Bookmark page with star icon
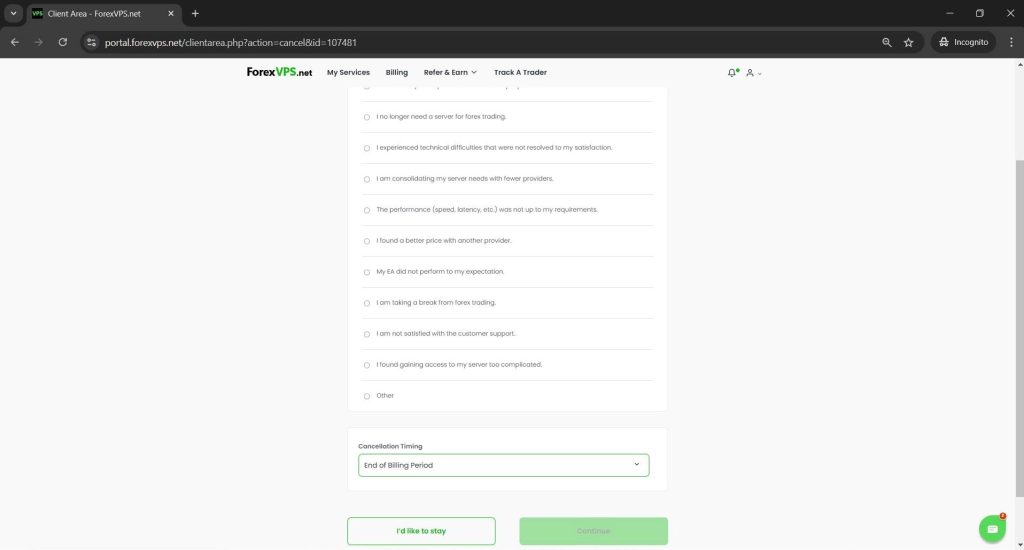This screenshot has width=1024, height=550. click(908, 42)
